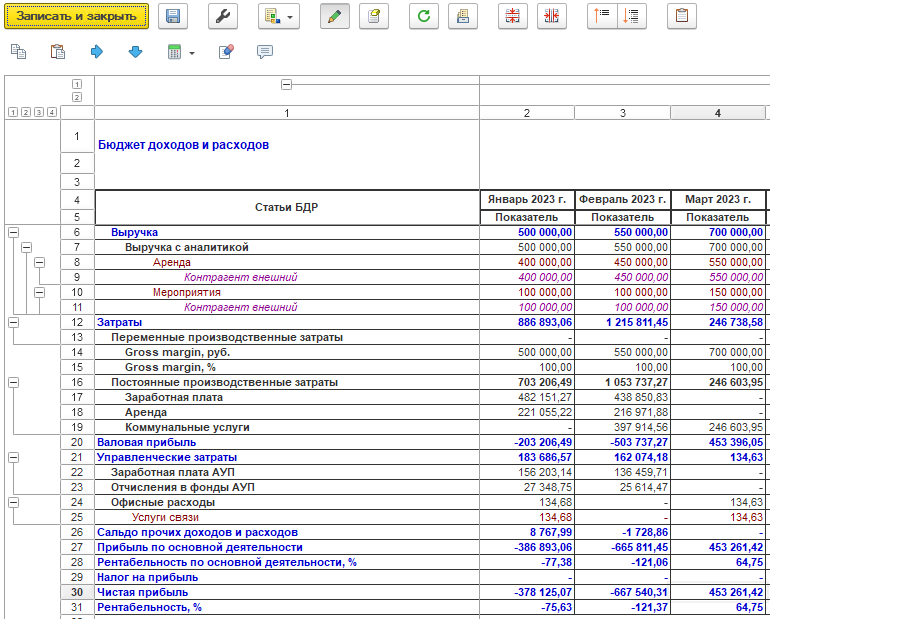Open the calculator table dropdown
Screen dimensions: 922x619
(x=181, y=52)
